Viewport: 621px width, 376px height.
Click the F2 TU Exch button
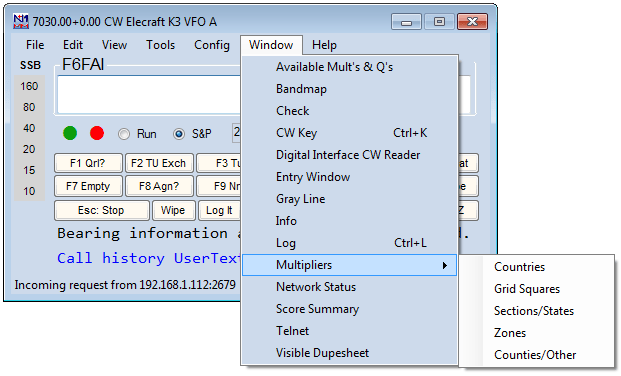159,163
